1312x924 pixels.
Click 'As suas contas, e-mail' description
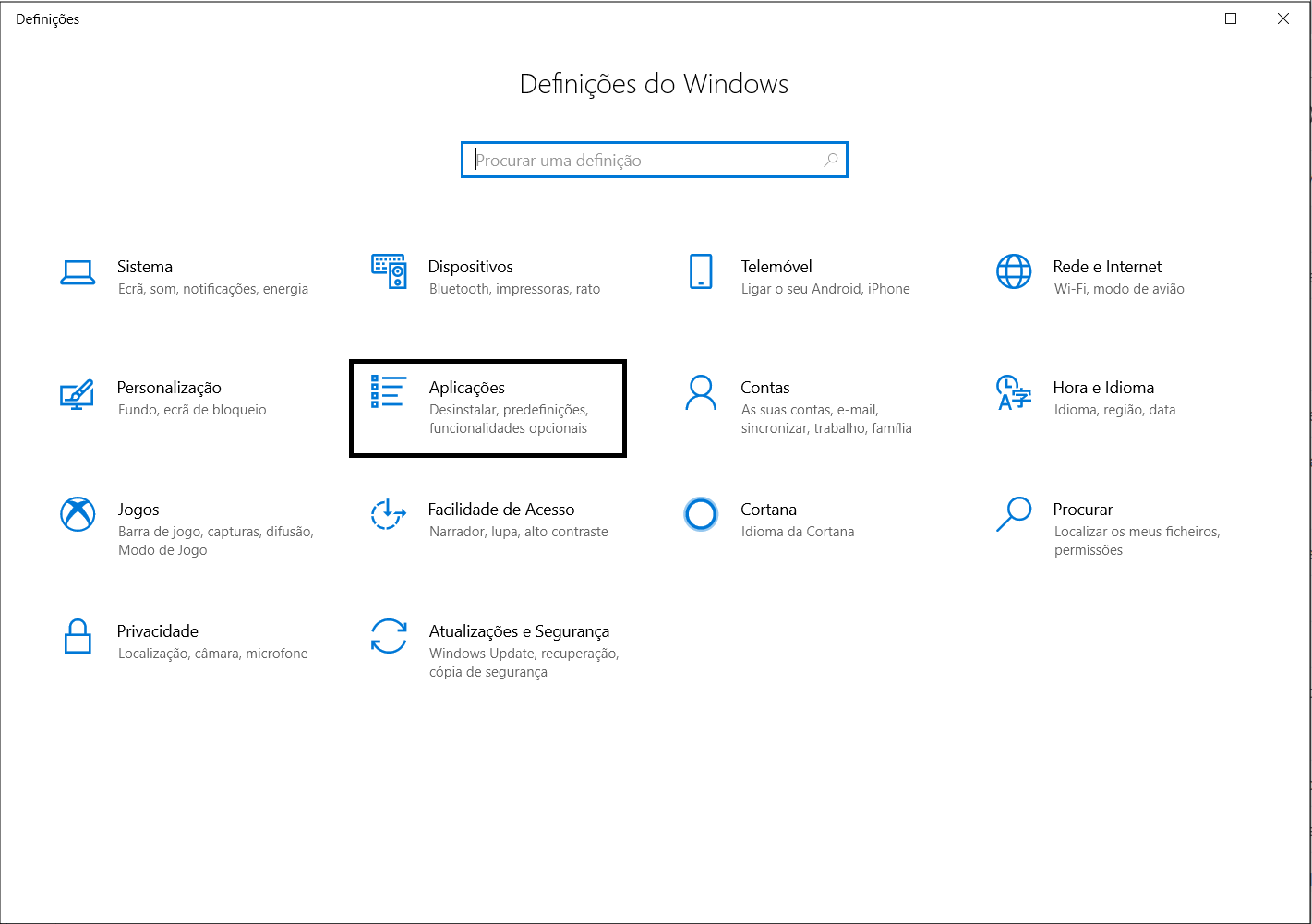[x=810, y=410]
